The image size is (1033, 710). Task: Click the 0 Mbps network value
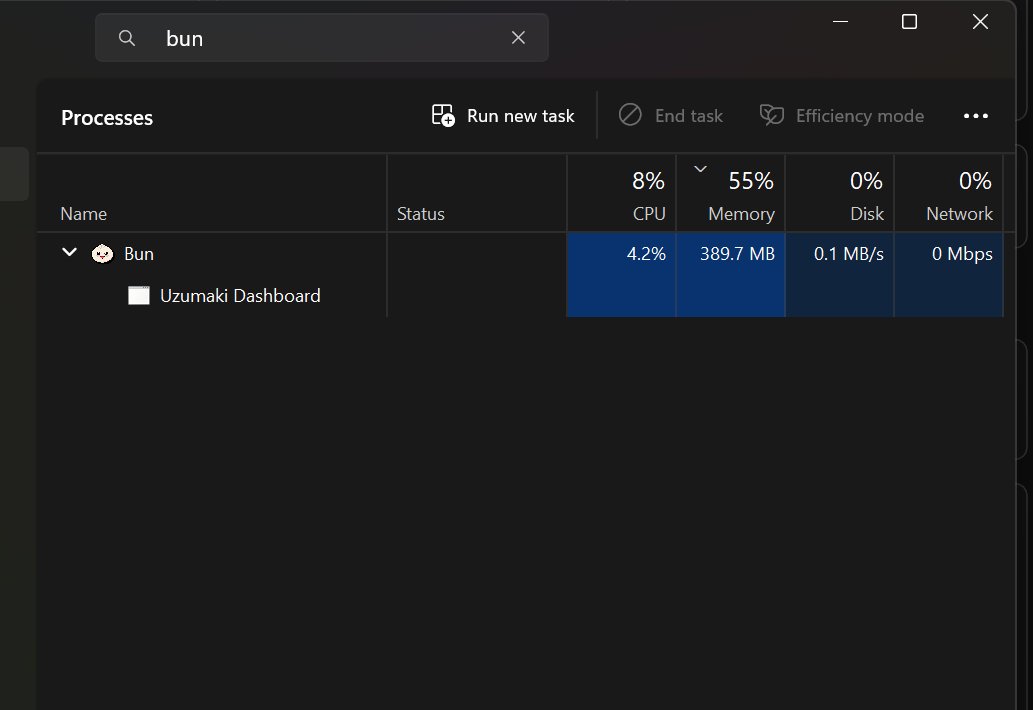(x=962, y=254)
